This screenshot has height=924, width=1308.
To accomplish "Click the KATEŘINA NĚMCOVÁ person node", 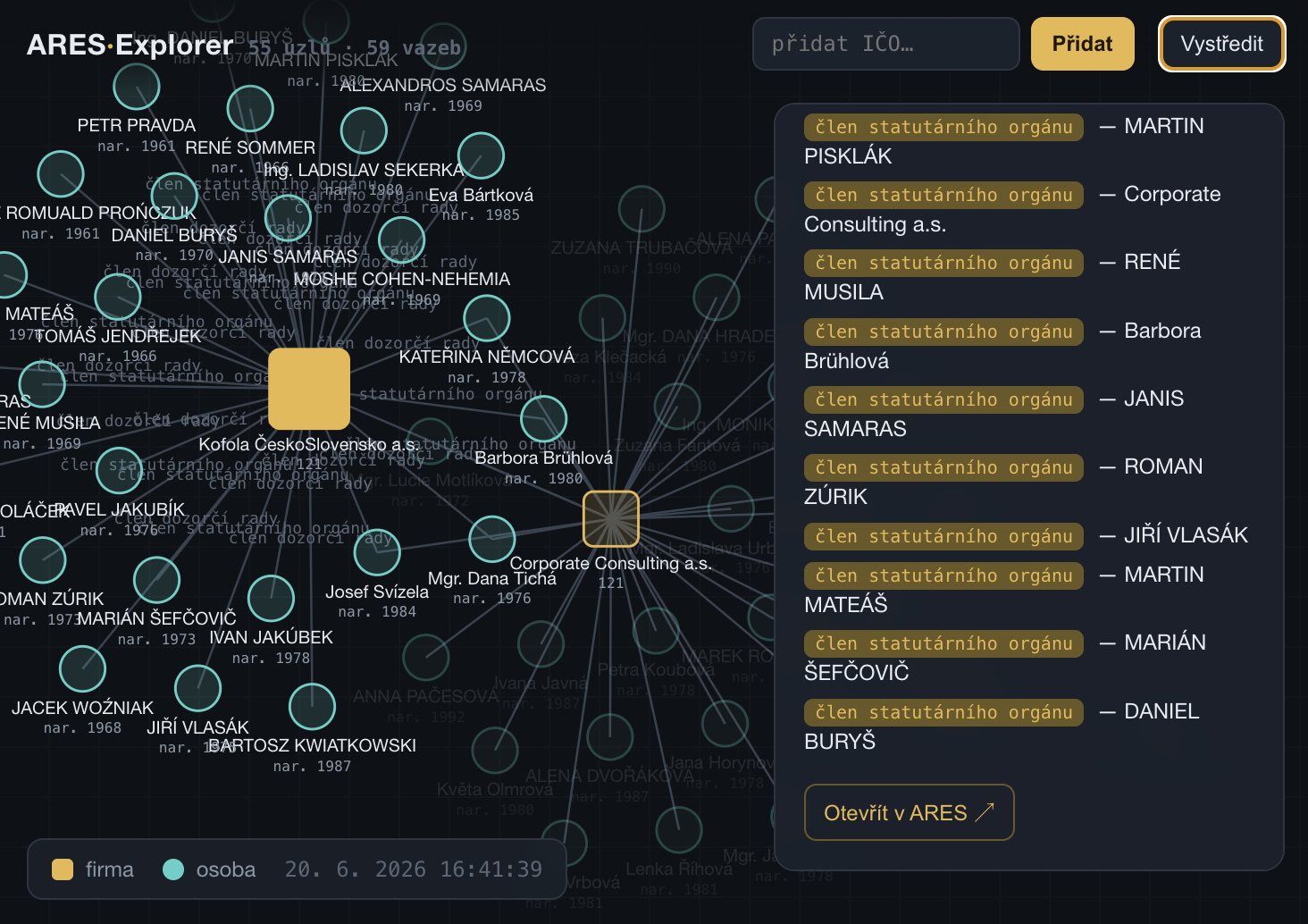I will pos(487,317).
